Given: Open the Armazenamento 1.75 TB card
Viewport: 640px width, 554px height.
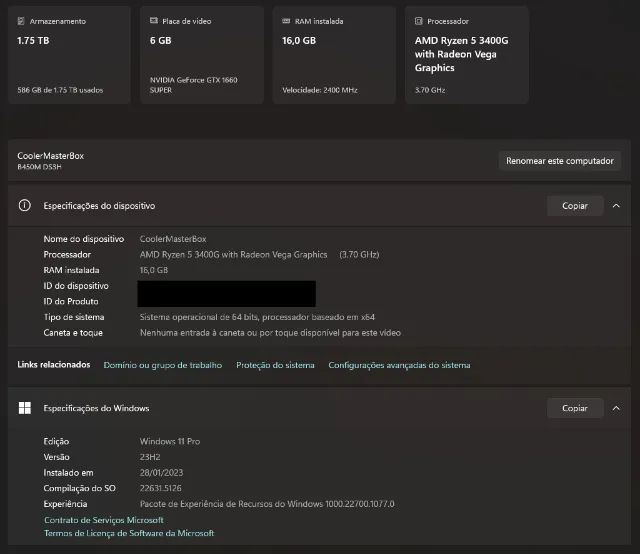Looking at the screenshot, I should [x=69, y=55].
